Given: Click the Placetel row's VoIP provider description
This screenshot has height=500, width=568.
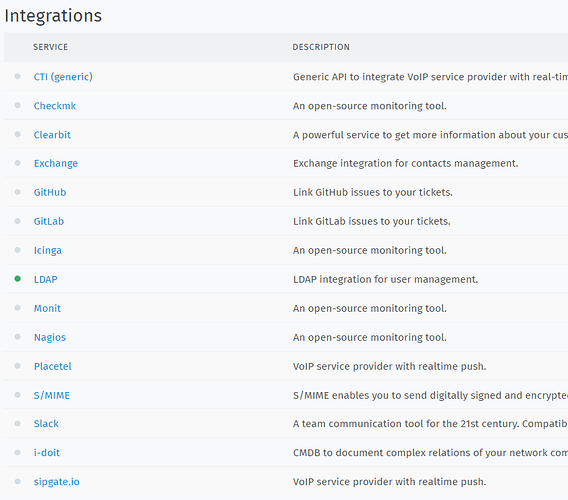Looking at the screenshot, I should tap(389, 366).
